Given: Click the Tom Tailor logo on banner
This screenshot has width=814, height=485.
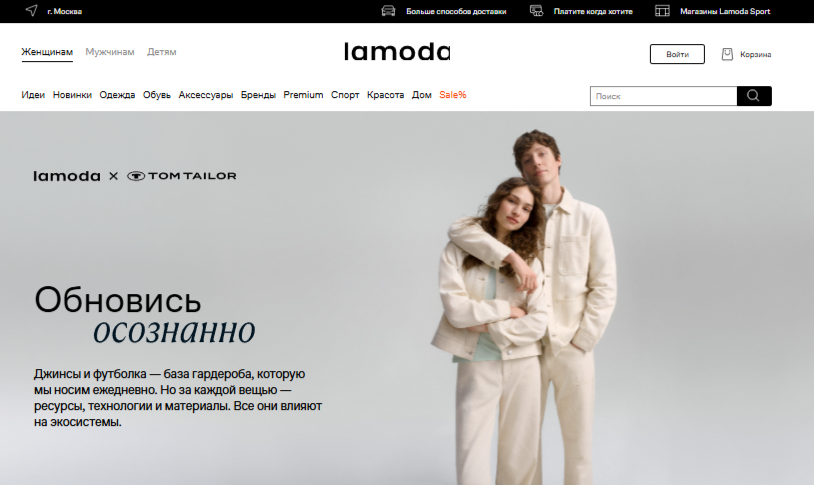Looking at the screenshot, I should [182, 176].
